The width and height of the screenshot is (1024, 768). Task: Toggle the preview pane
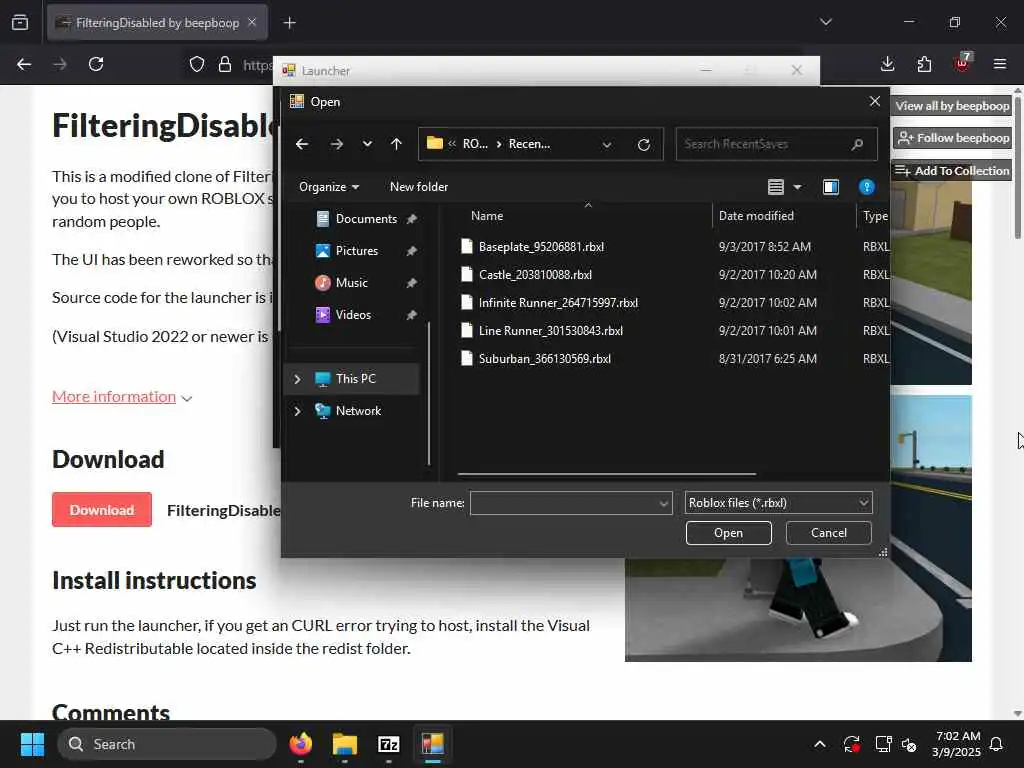[831, 187]
